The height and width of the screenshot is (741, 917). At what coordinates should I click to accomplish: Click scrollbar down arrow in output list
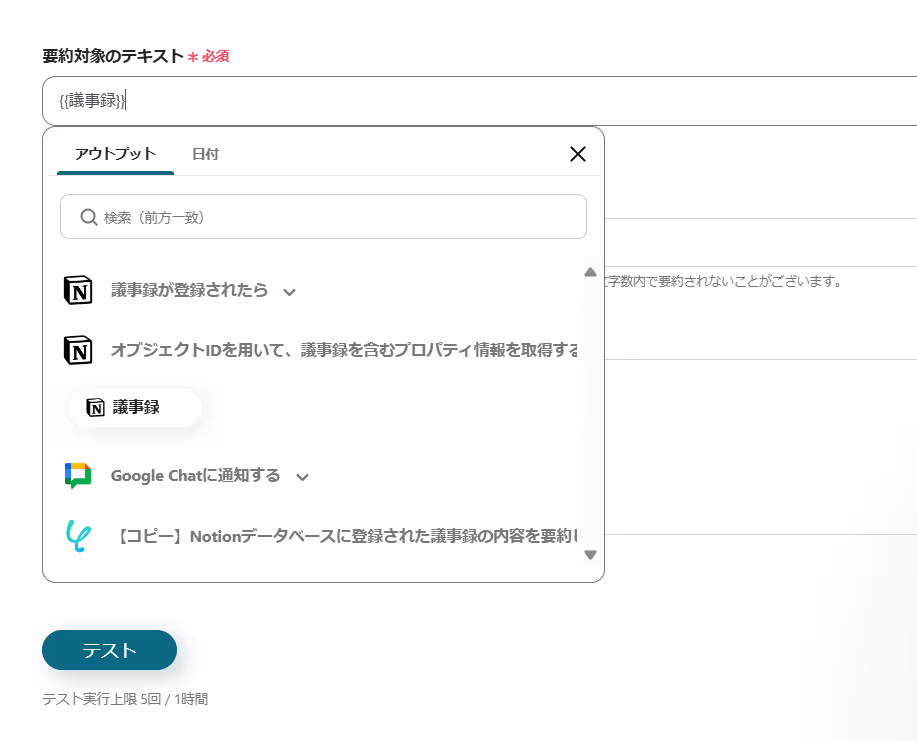click(591, 554)
